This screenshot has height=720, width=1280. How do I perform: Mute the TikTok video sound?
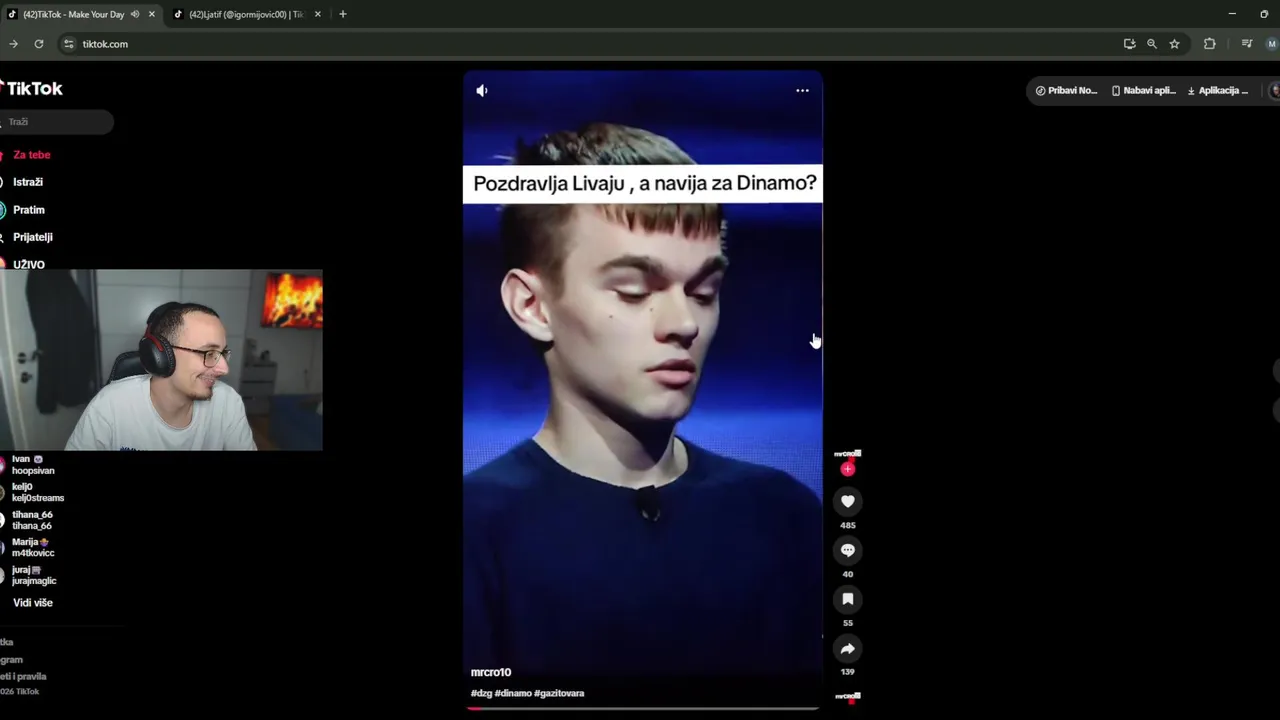[482, 90]
